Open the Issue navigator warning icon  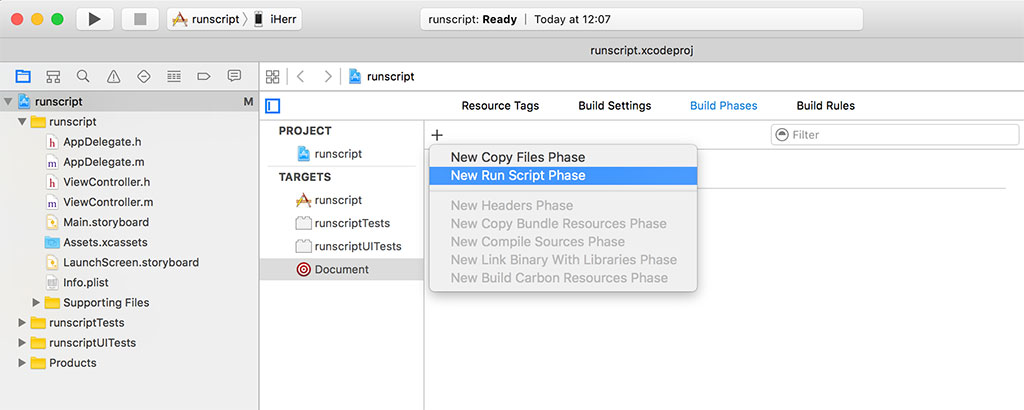(114, 76)
